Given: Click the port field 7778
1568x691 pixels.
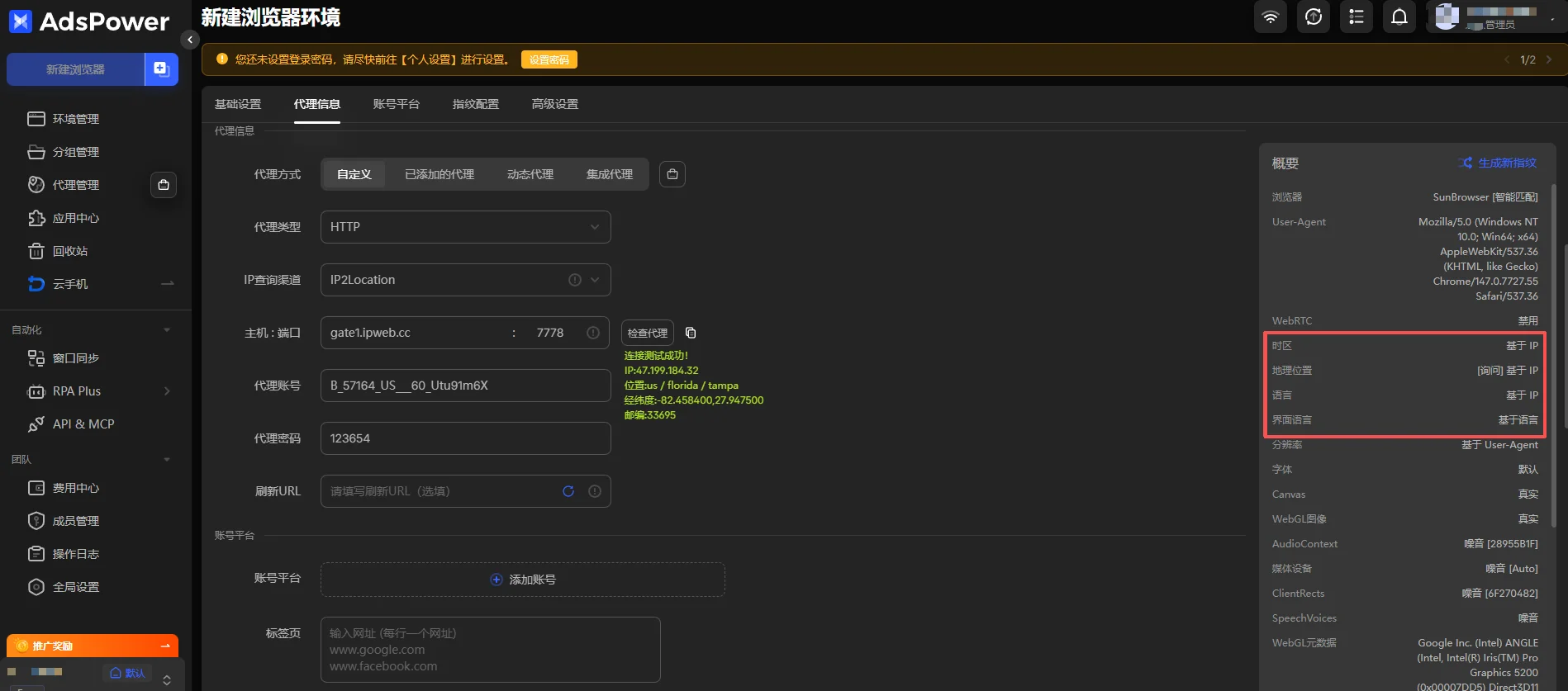Looking at the screenshot, I should [550, 333].
